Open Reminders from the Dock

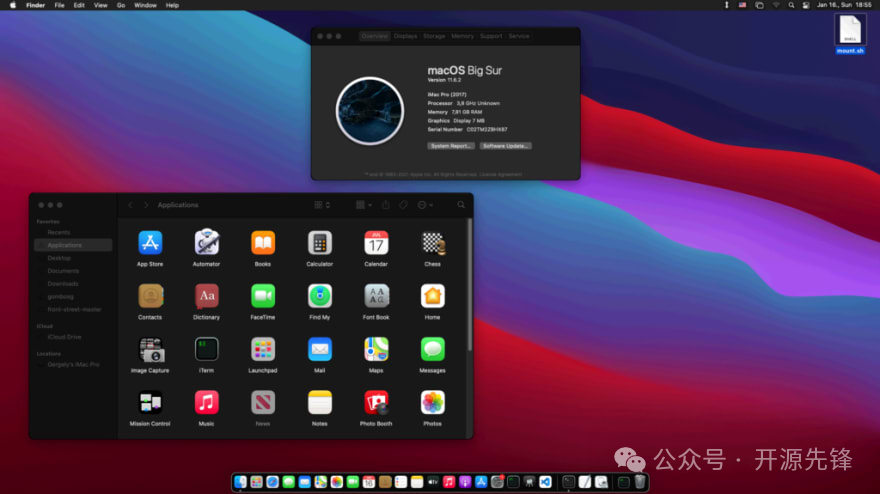[x=401, y=482]
